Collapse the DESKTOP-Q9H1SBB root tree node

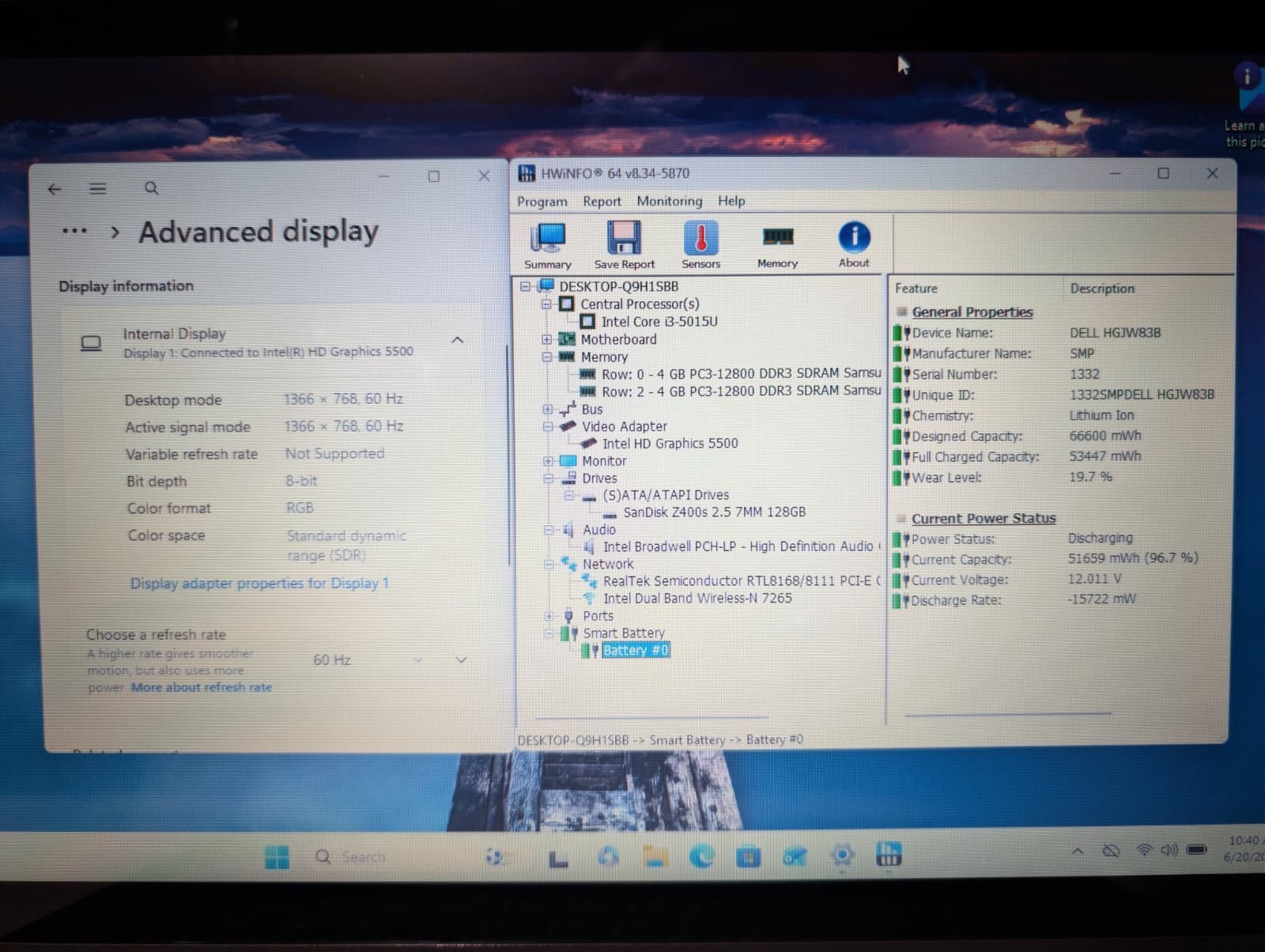tap(526, 286)
